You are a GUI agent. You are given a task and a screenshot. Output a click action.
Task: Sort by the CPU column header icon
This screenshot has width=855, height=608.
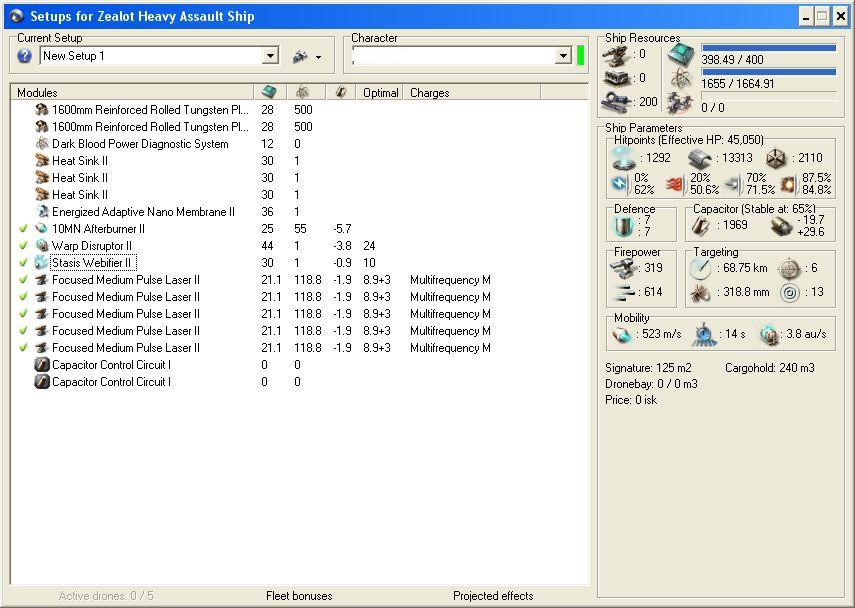point(269,92)
